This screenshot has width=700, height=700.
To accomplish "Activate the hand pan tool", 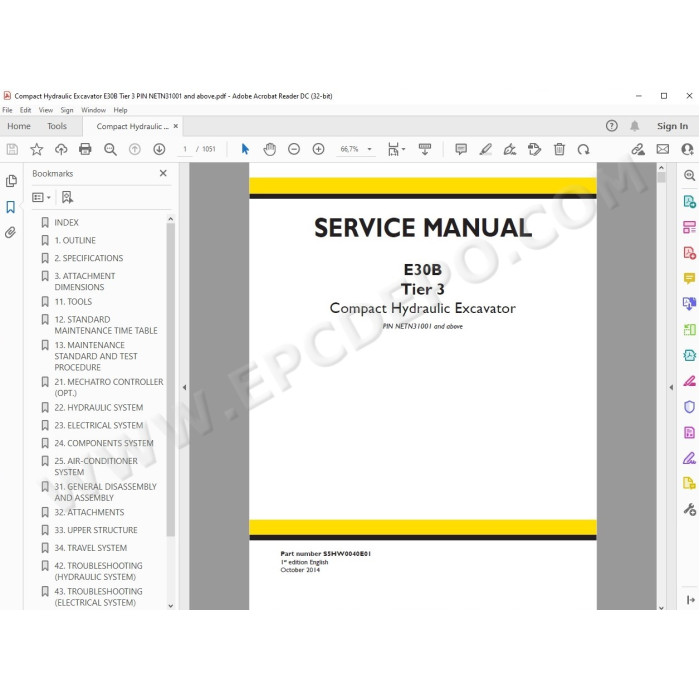I will tap(270, 149).
